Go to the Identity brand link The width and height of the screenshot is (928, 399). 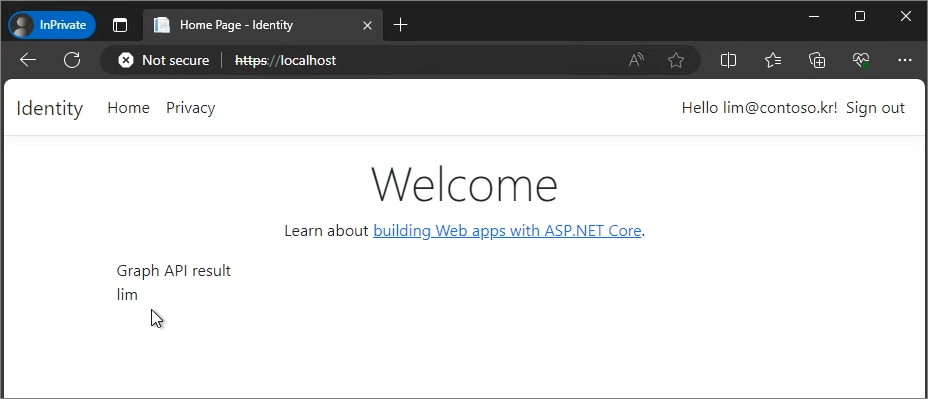[50, 108]
